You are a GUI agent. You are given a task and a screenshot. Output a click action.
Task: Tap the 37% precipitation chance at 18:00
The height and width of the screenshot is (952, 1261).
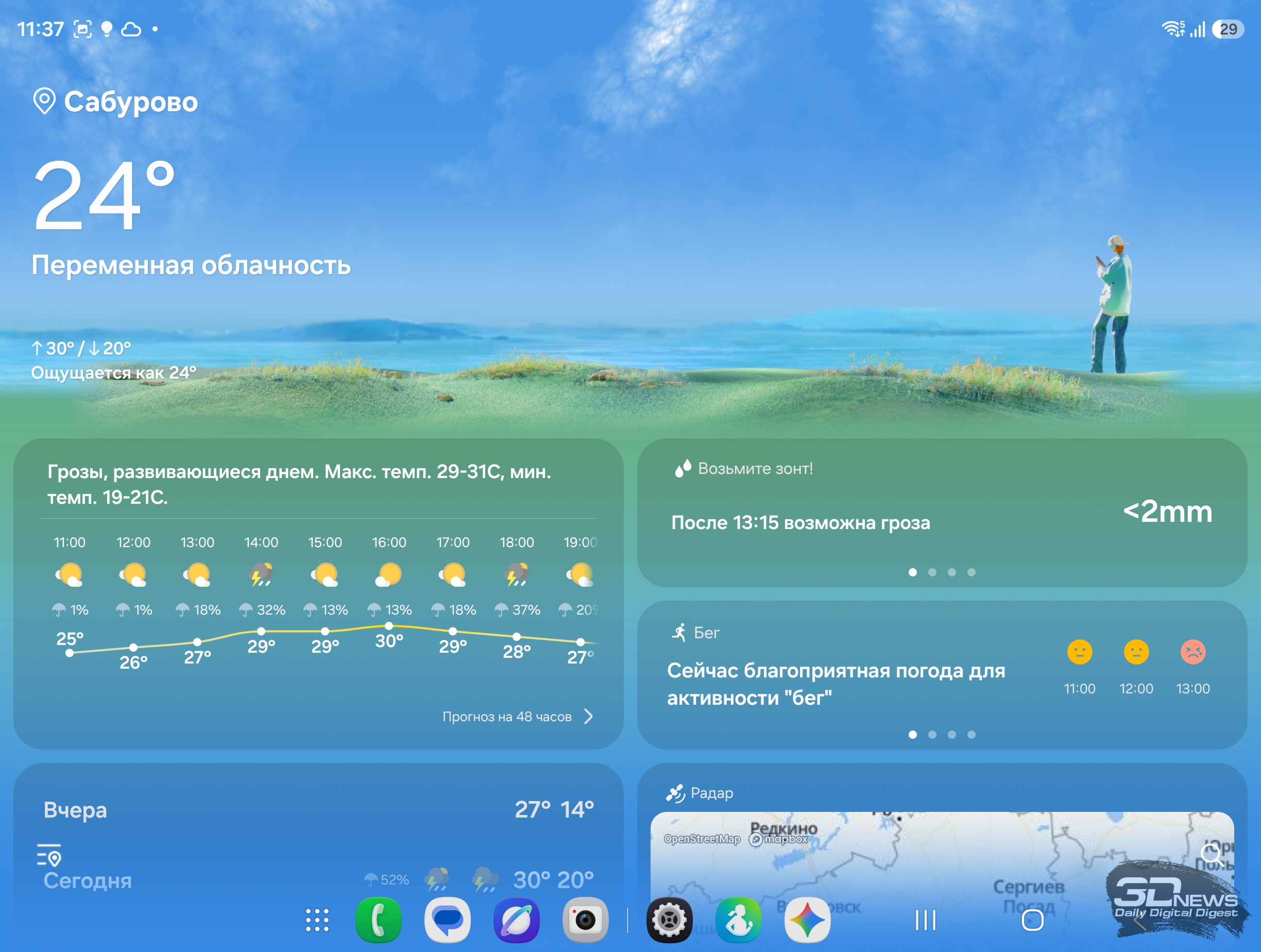point(517,610)
